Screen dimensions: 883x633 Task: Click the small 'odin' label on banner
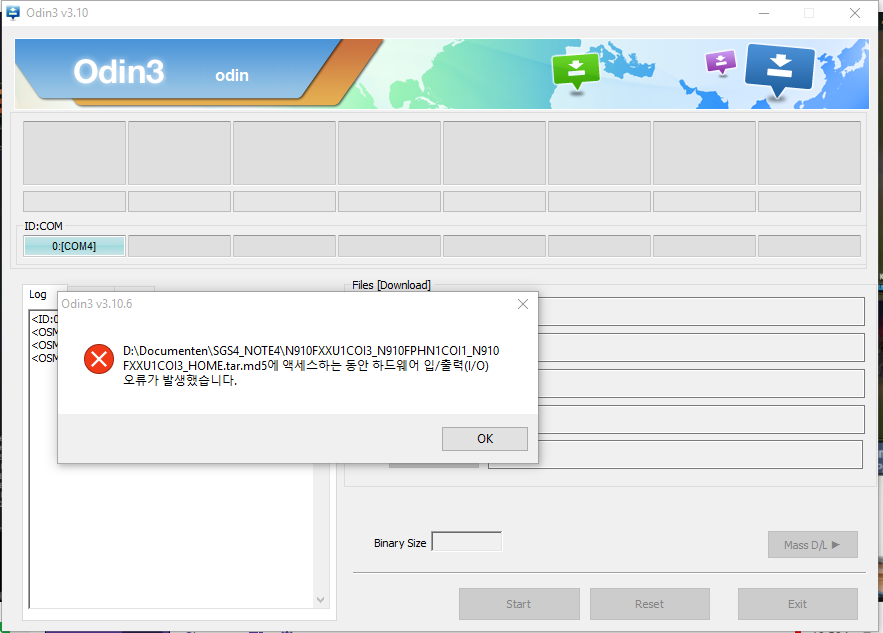point(231,75)
